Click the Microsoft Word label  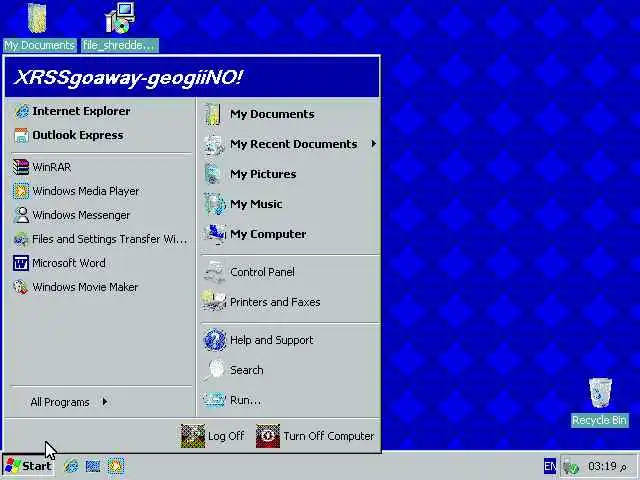(x=69, y=263)
